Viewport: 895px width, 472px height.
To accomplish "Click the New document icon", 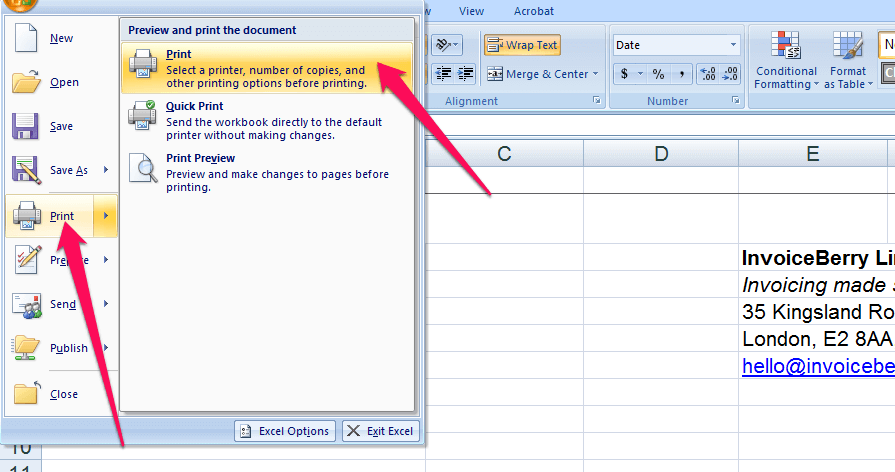I will pos(26,38).
